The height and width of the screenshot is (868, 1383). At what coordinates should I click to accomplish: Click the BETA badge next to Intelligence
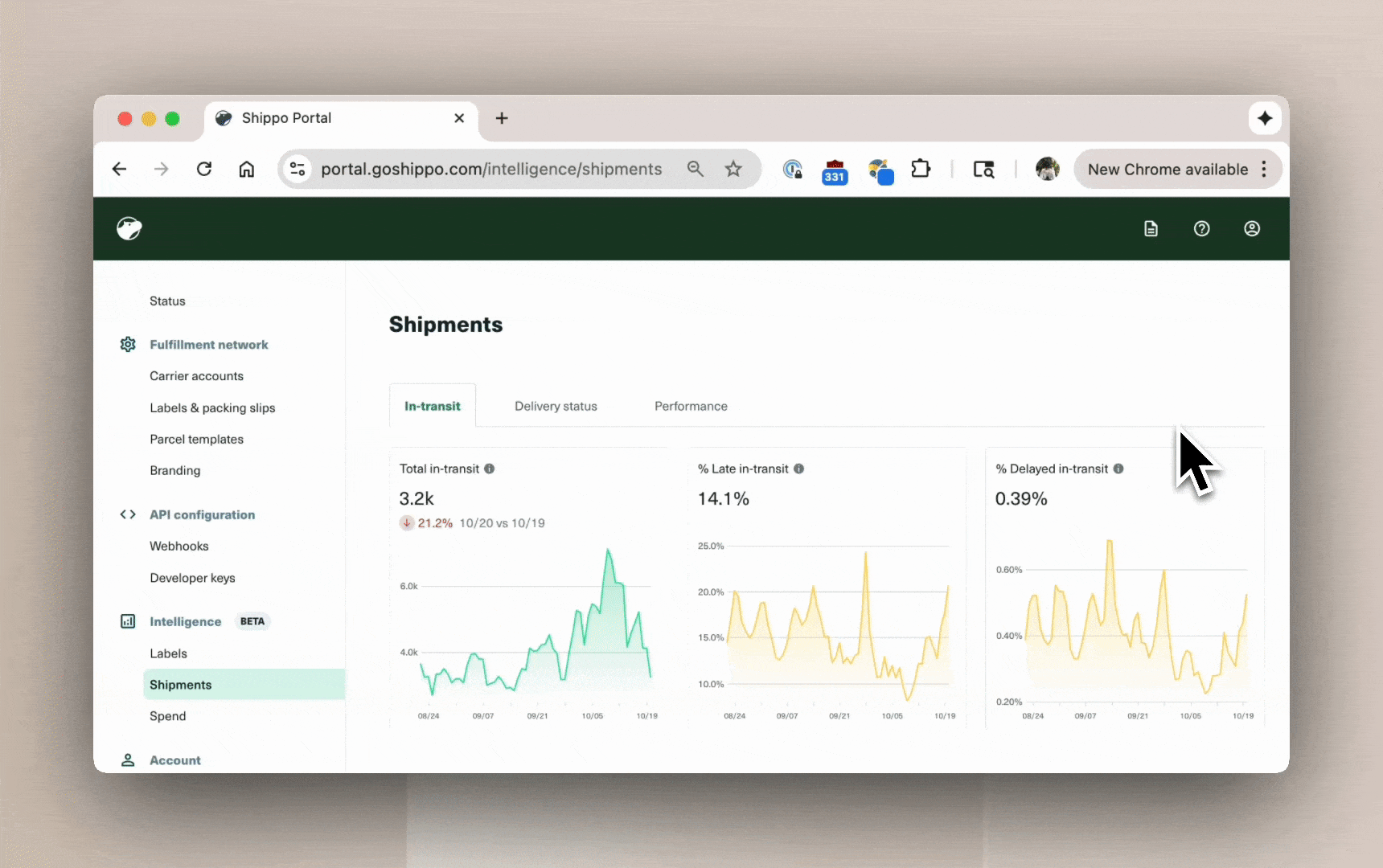(x=252, y=621)
